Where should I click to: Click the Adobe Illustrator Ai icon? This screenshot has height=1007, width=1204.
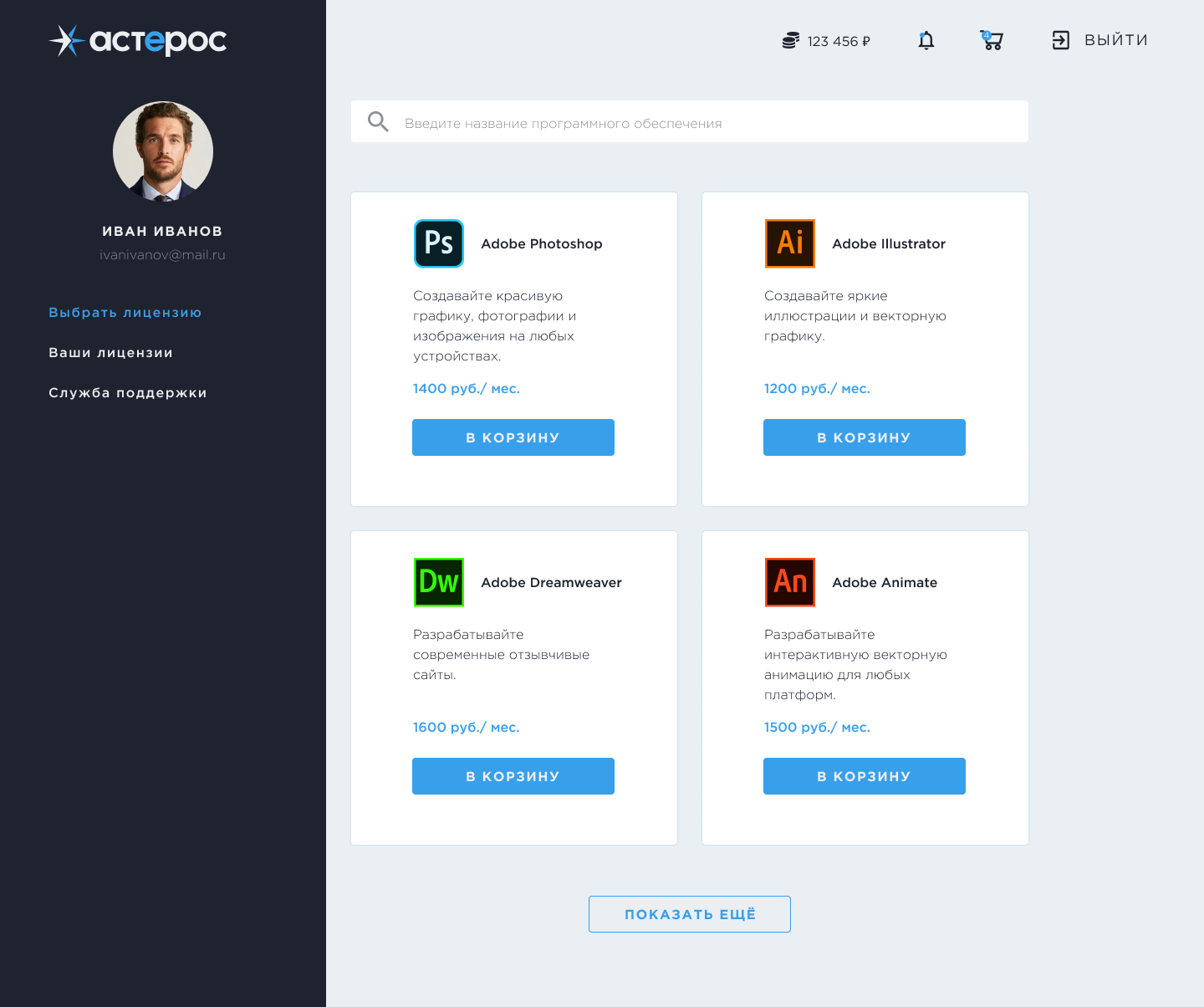pyautogui.click(x=790, y=243)
